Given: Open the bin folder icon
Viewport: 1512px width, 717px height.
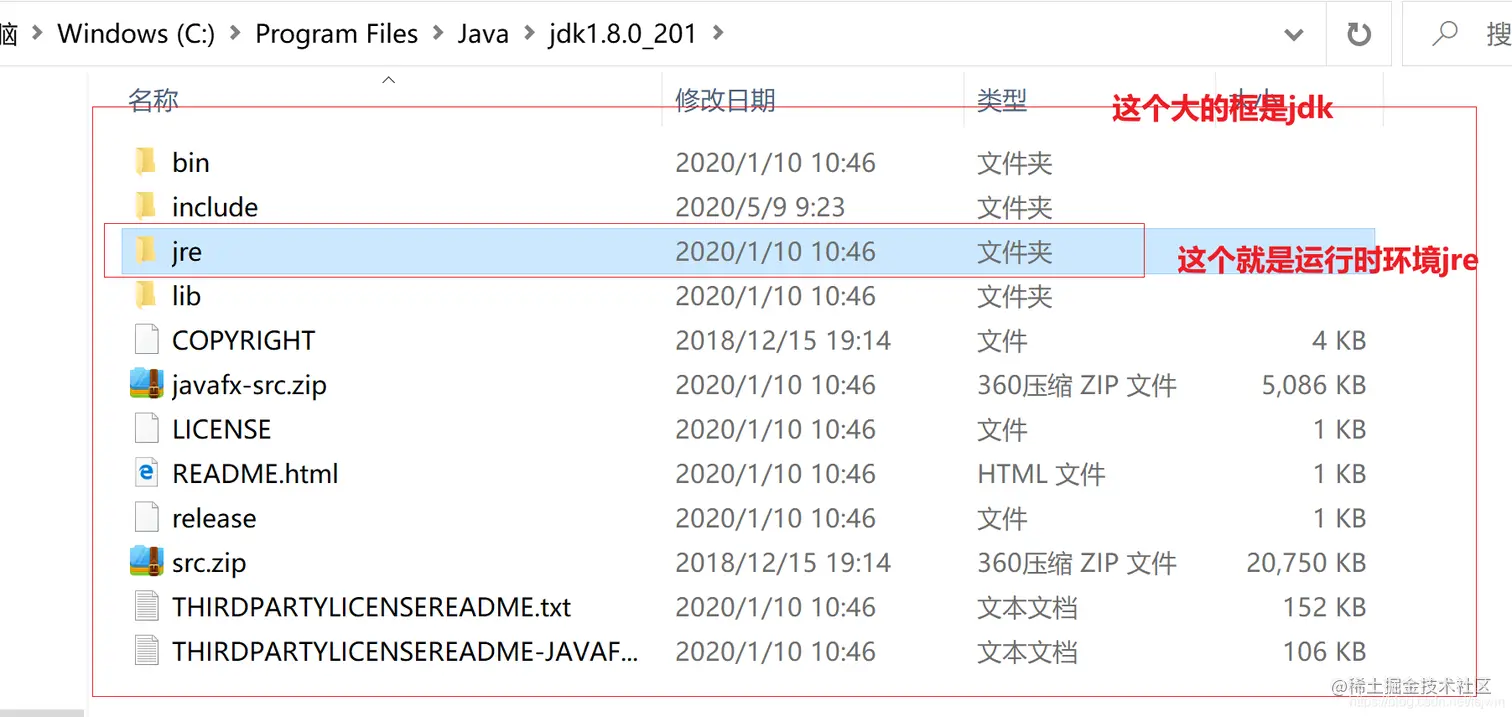Looking at the screenshot, I should coord(146,162).
